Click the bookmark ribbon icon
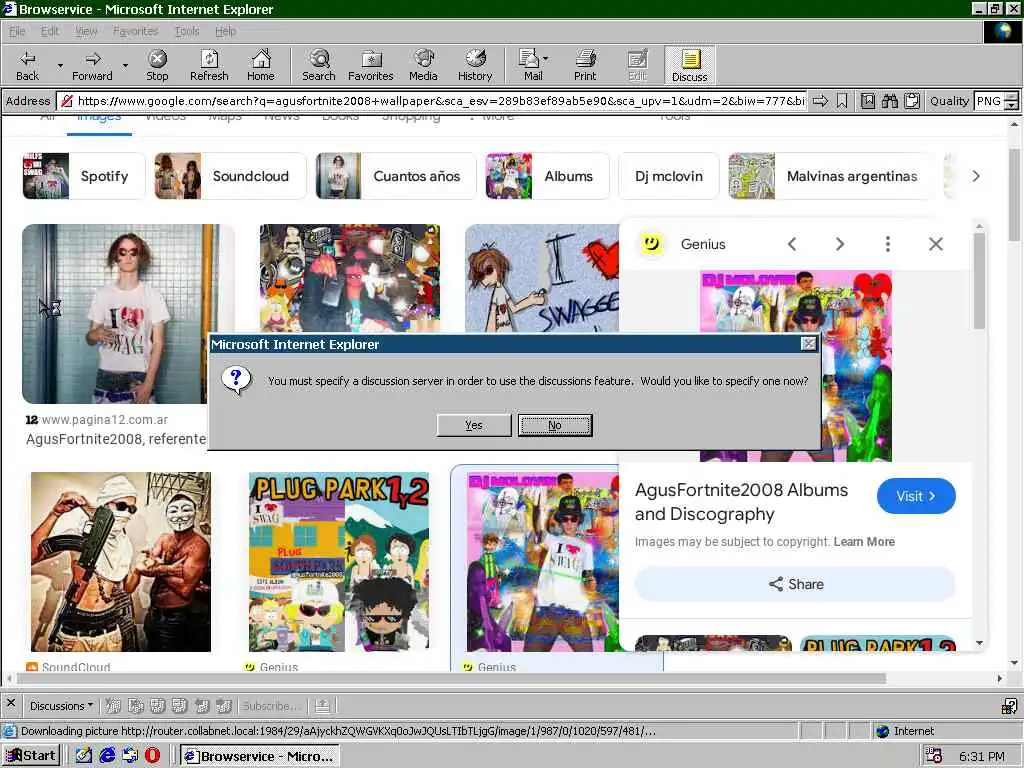This screenshot has height=768, width=1024. pyautogui.click(x=842, y=101)
